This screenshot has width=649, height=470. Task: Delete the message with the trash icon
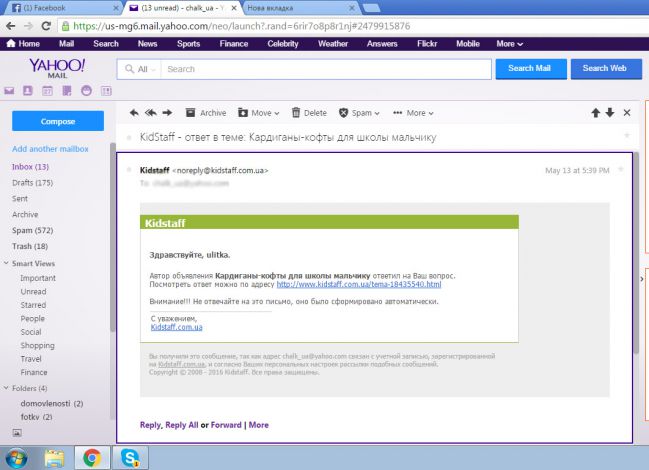[309, 113]
